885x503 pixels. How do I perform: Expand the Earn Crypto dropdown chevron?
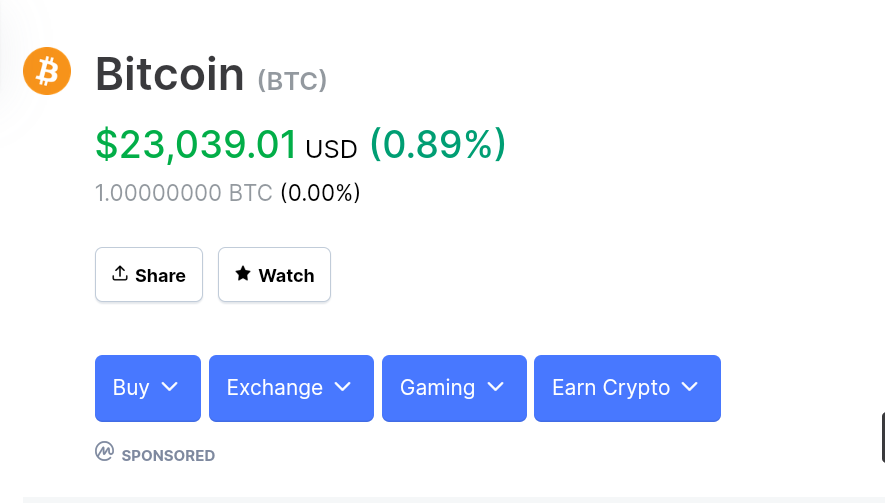pyautogui.click(x=690, y=387)
